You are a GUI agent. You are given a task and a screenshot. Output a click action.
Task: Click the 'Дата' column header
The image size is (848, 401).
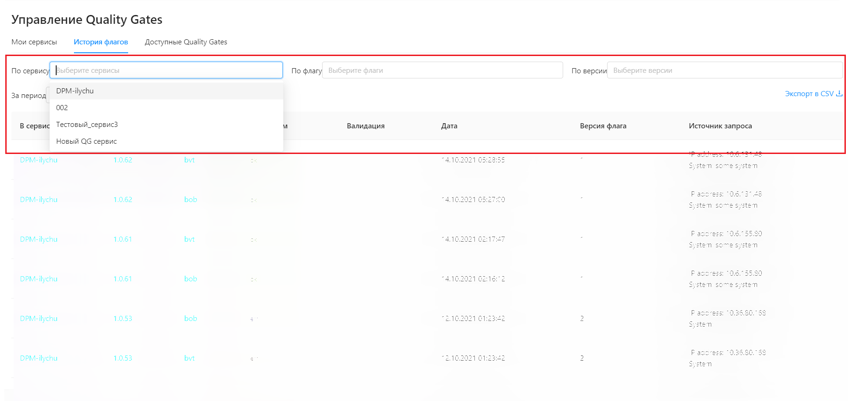[449, 126]
